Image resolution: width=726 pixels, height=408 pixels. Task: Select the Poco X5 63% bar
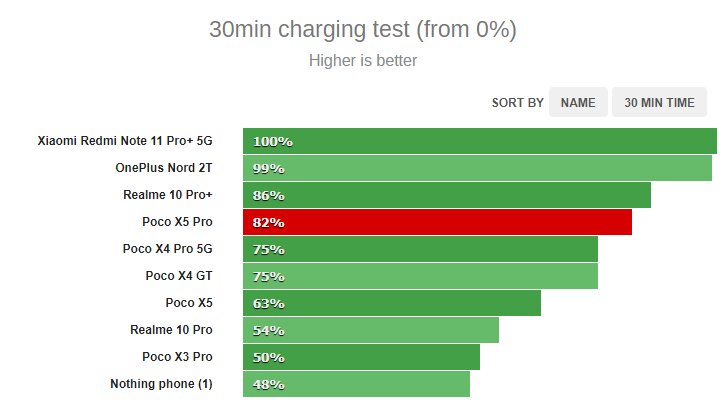pyautogui.click(x=392, y=303)
